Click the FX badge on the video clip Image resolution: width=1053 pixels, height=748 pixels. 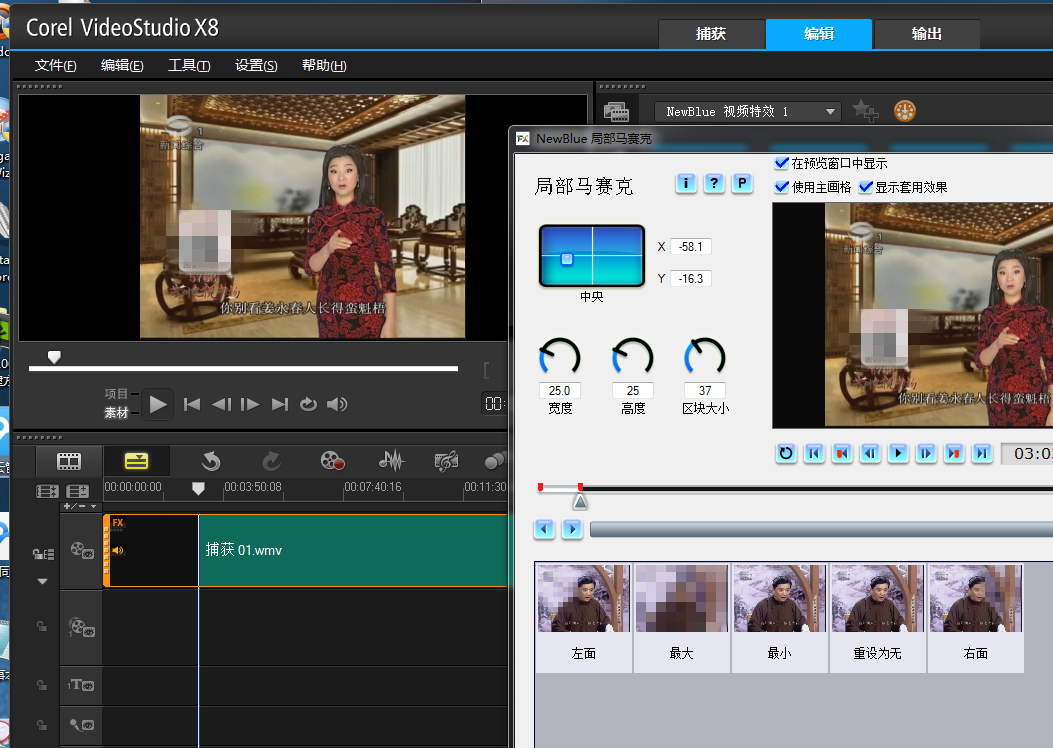tap(118, 522)
